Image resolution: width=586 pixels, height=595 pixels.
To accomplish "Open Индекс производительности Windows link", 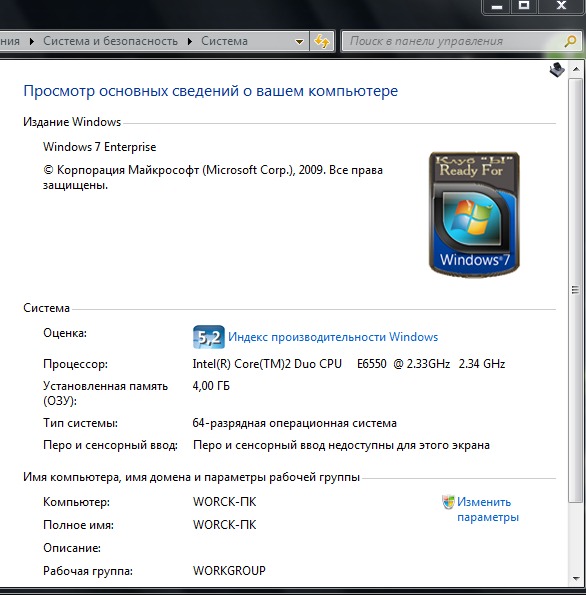I will tap(333, 337).
